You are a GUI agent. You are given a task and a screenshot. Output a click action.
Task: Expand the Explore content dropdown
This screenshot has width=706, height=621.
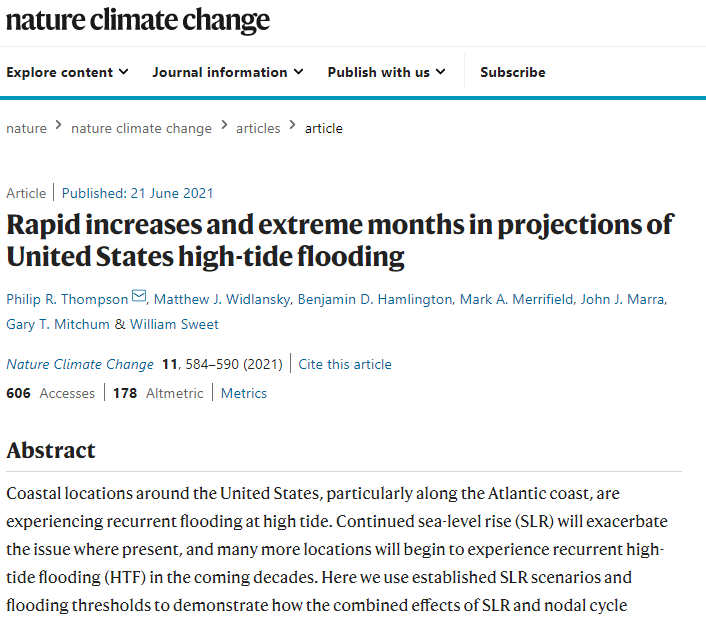[x=68, y=72]
